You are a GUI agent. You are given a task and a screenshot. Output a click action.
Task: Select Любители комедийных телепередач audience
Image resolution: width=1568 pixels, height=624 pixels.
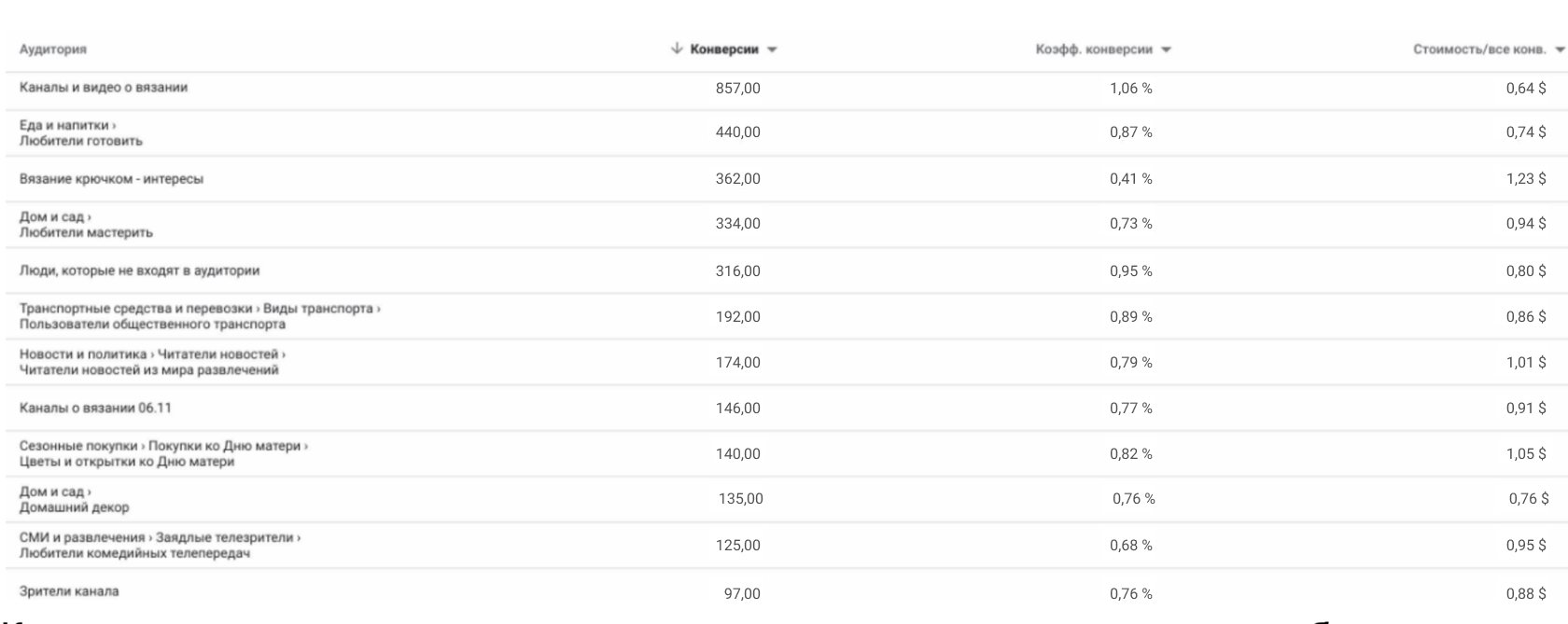pos(135,553)
